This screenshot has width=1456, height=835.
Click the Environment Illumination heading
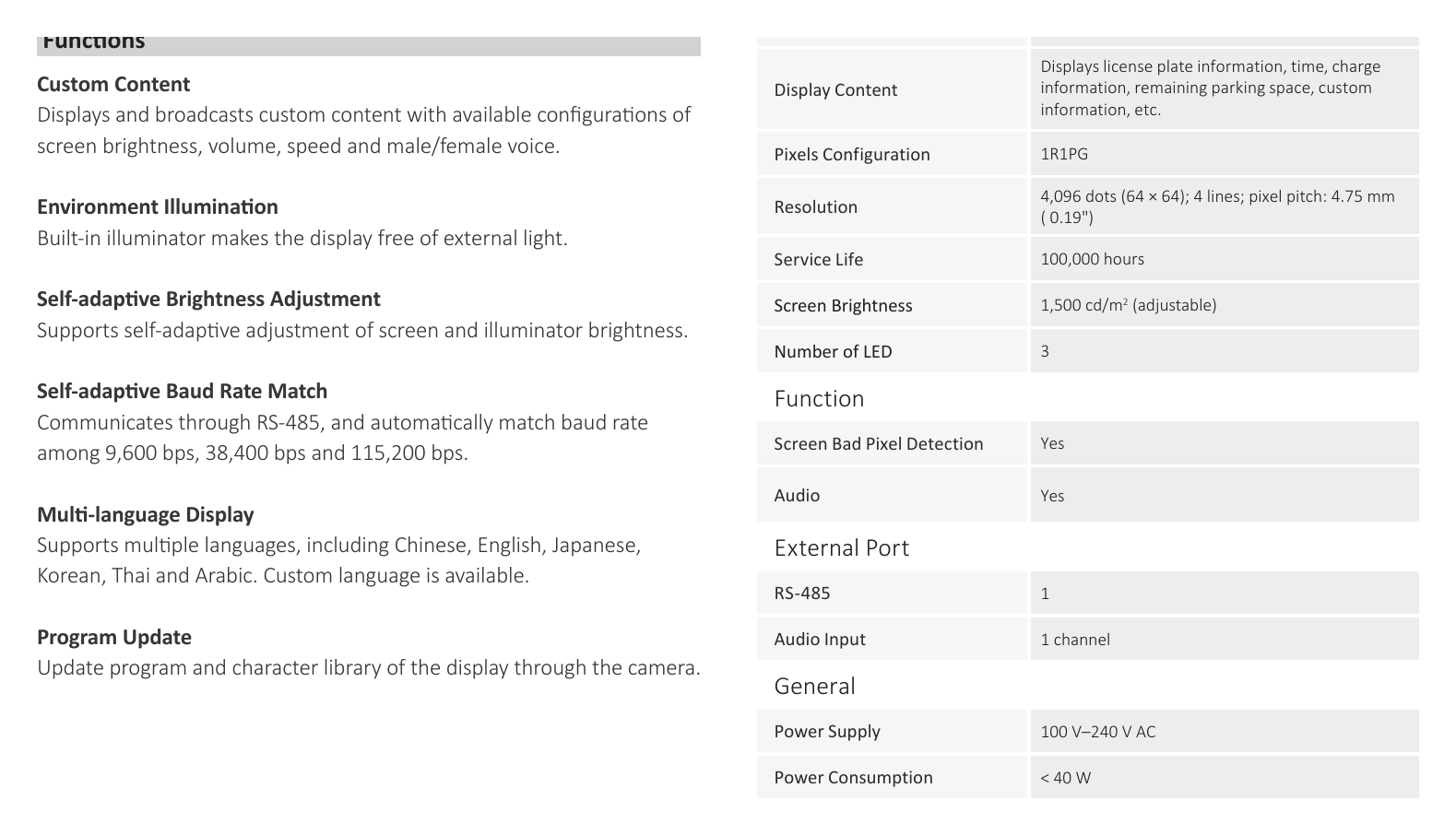[x=158, y=207]
